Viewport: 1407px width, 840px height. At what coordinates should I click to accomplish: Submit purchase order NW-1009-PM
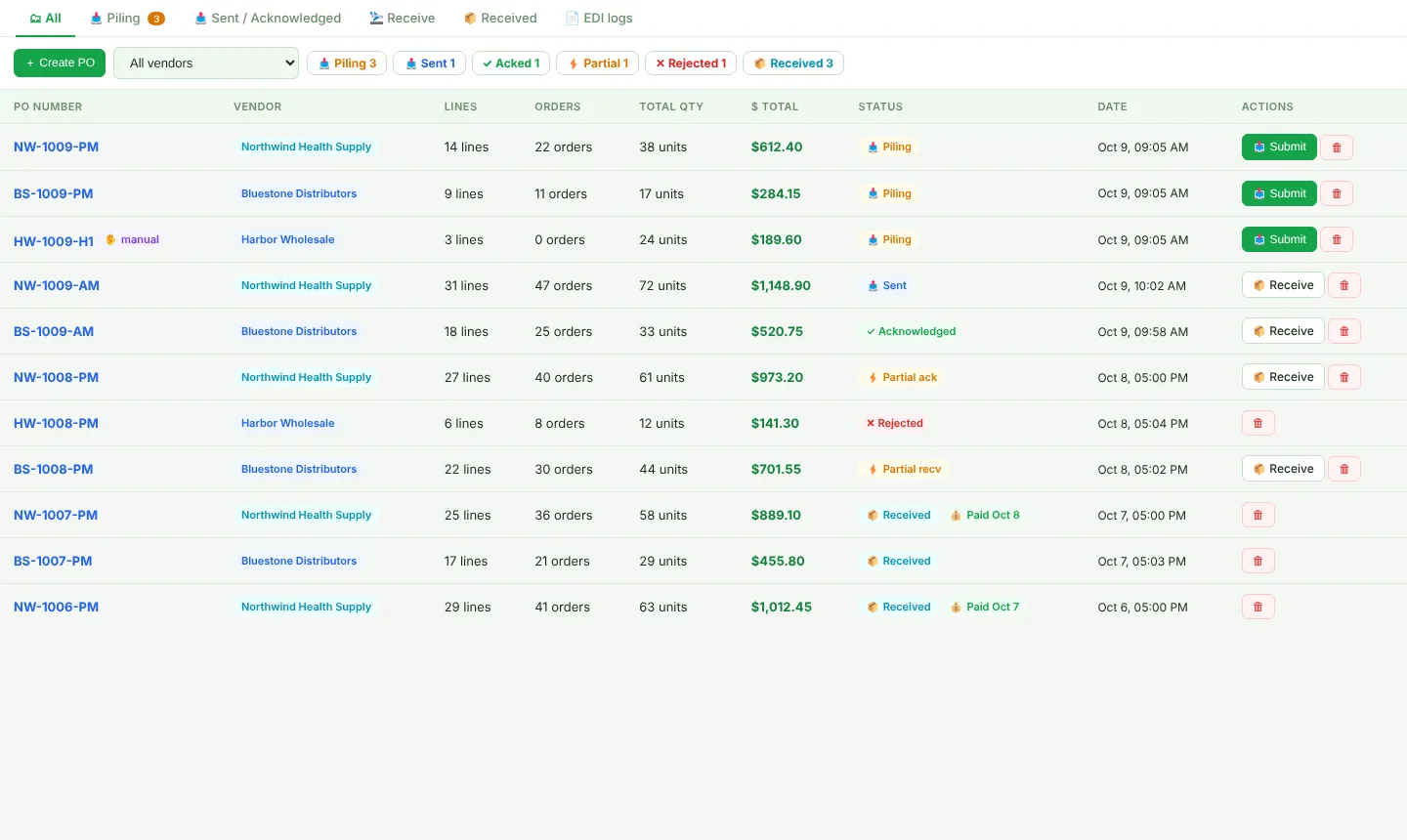pos(1279,147)
